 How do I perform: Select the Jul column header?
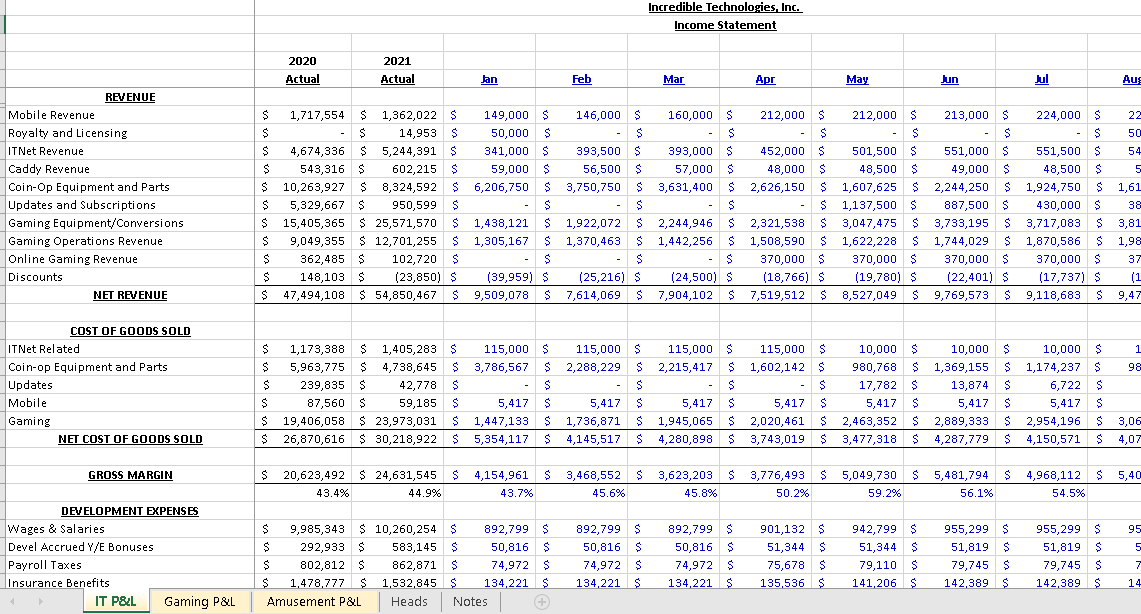(1041, 79)
